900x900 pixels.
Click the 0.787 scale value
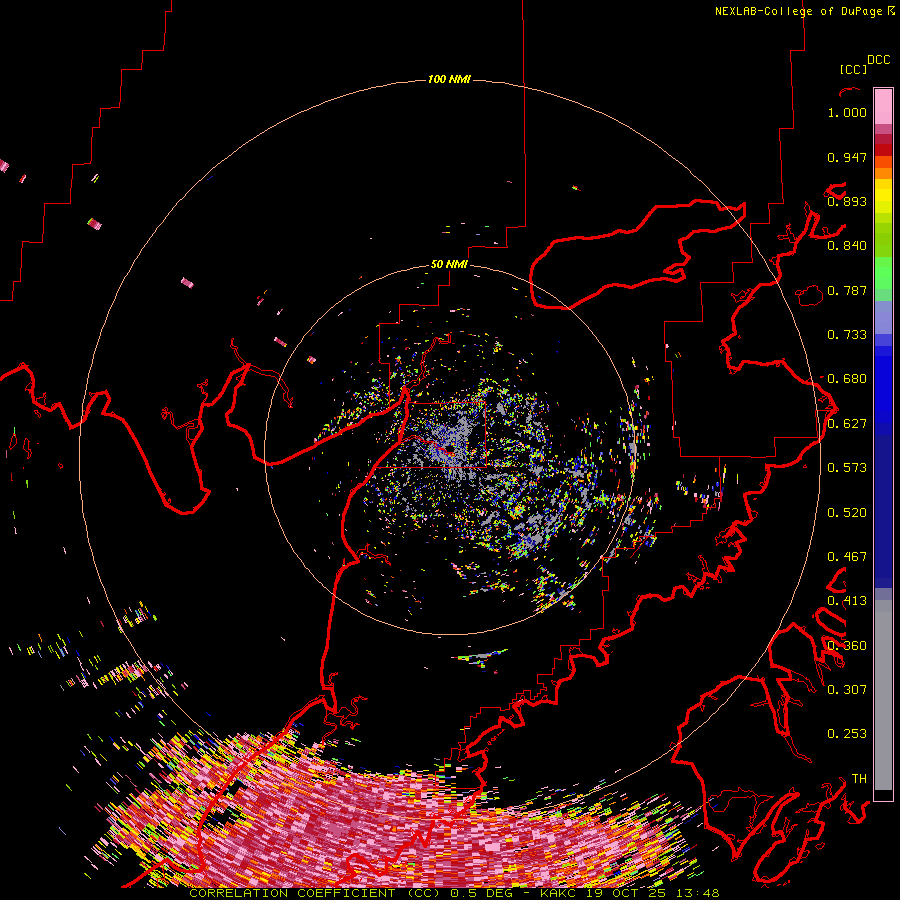(x=847, y=290)
